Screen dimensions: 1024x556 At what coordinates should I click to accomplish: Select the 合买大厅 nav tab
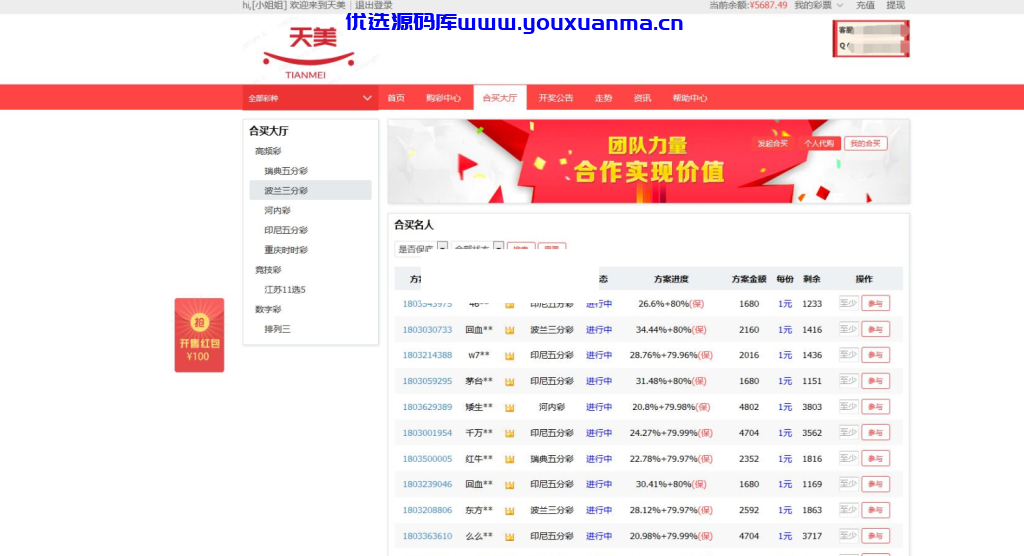pos(500,98)
